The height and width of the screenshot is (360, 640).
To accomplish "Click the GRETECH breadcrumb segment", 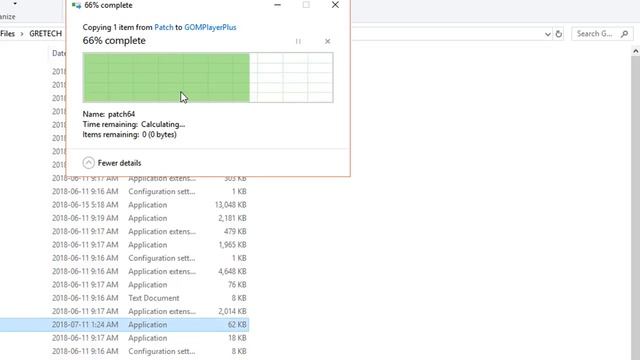I will pos(45,34).
